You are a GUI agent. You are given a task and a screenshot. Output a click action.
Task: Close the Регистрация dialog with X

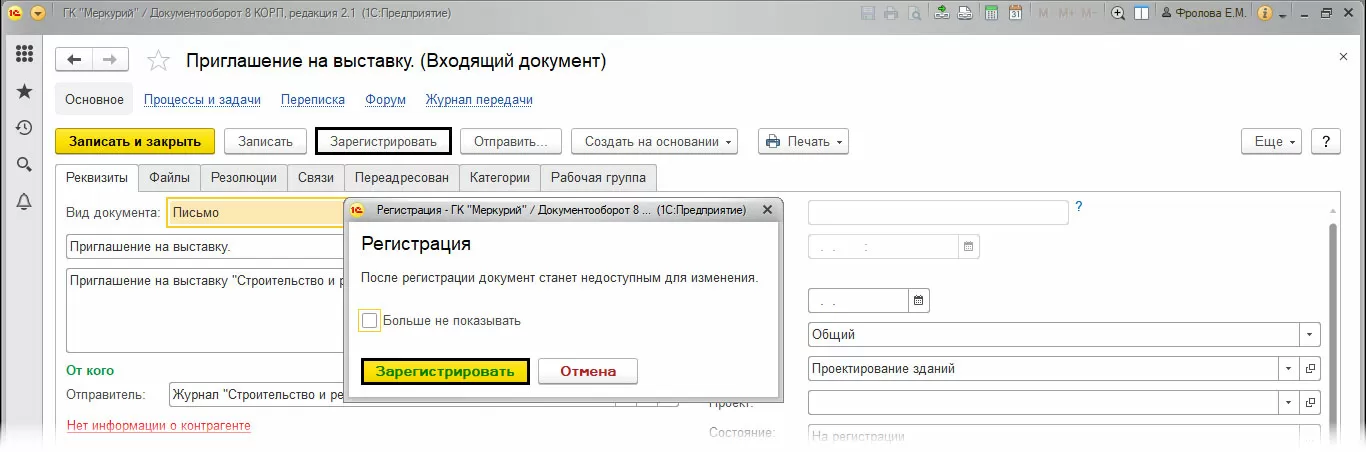tap(767, 210)
